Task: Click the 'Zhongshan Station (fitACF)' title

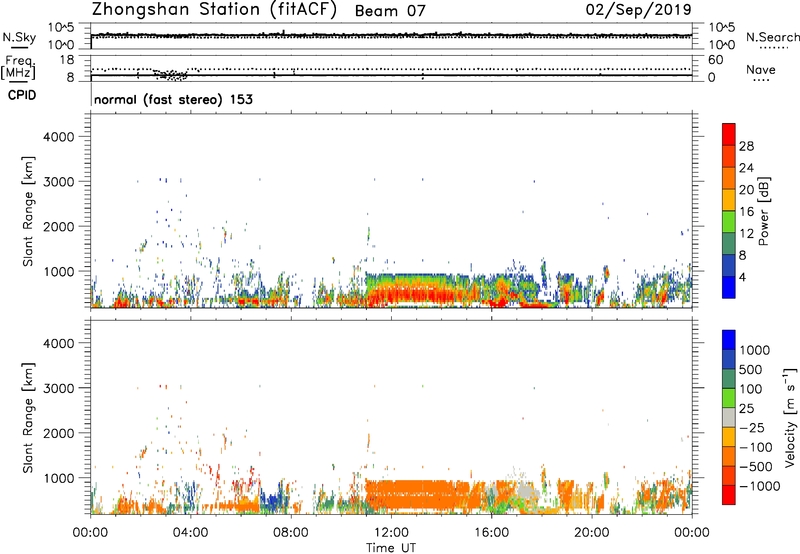Action: point(214,10)
